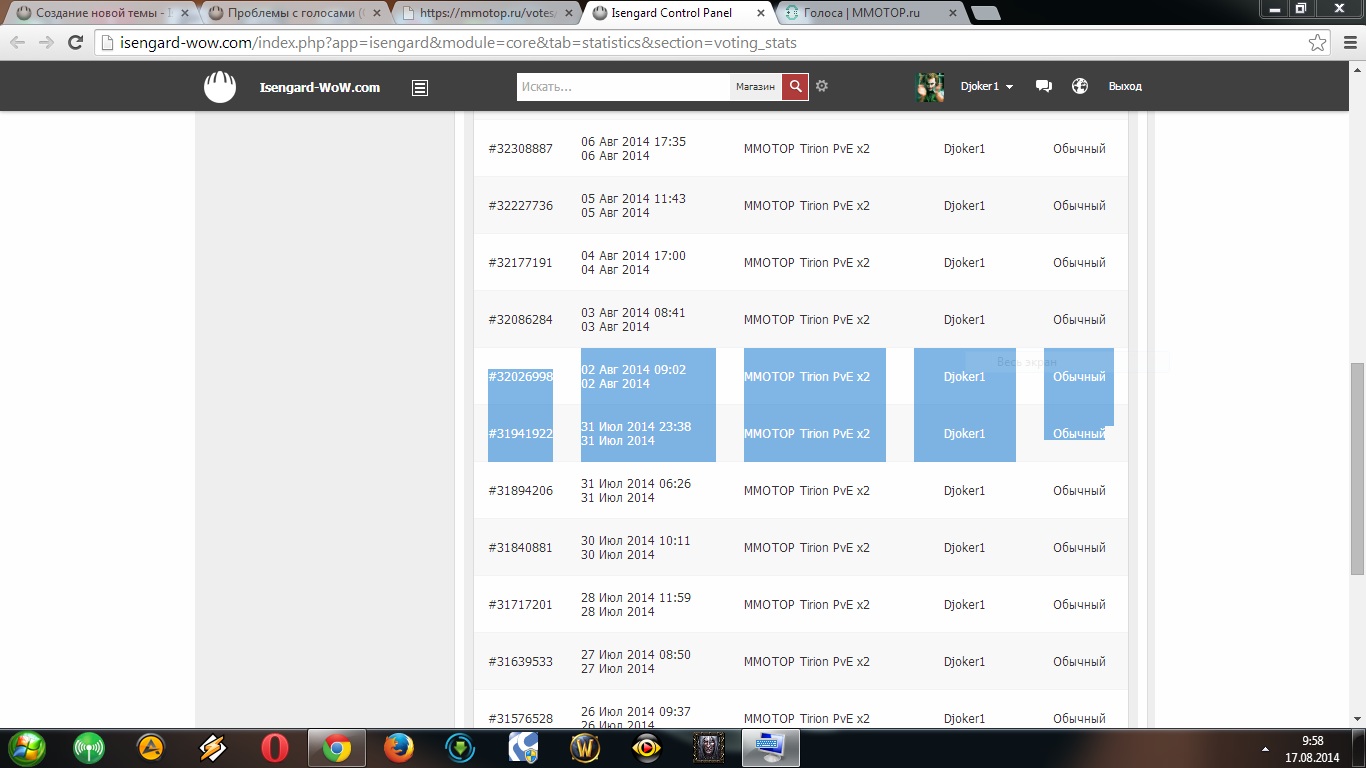Open the messages speech bubble icon
The width and height of the screenshot is (1366, 768).
(x=1044, y=87)
